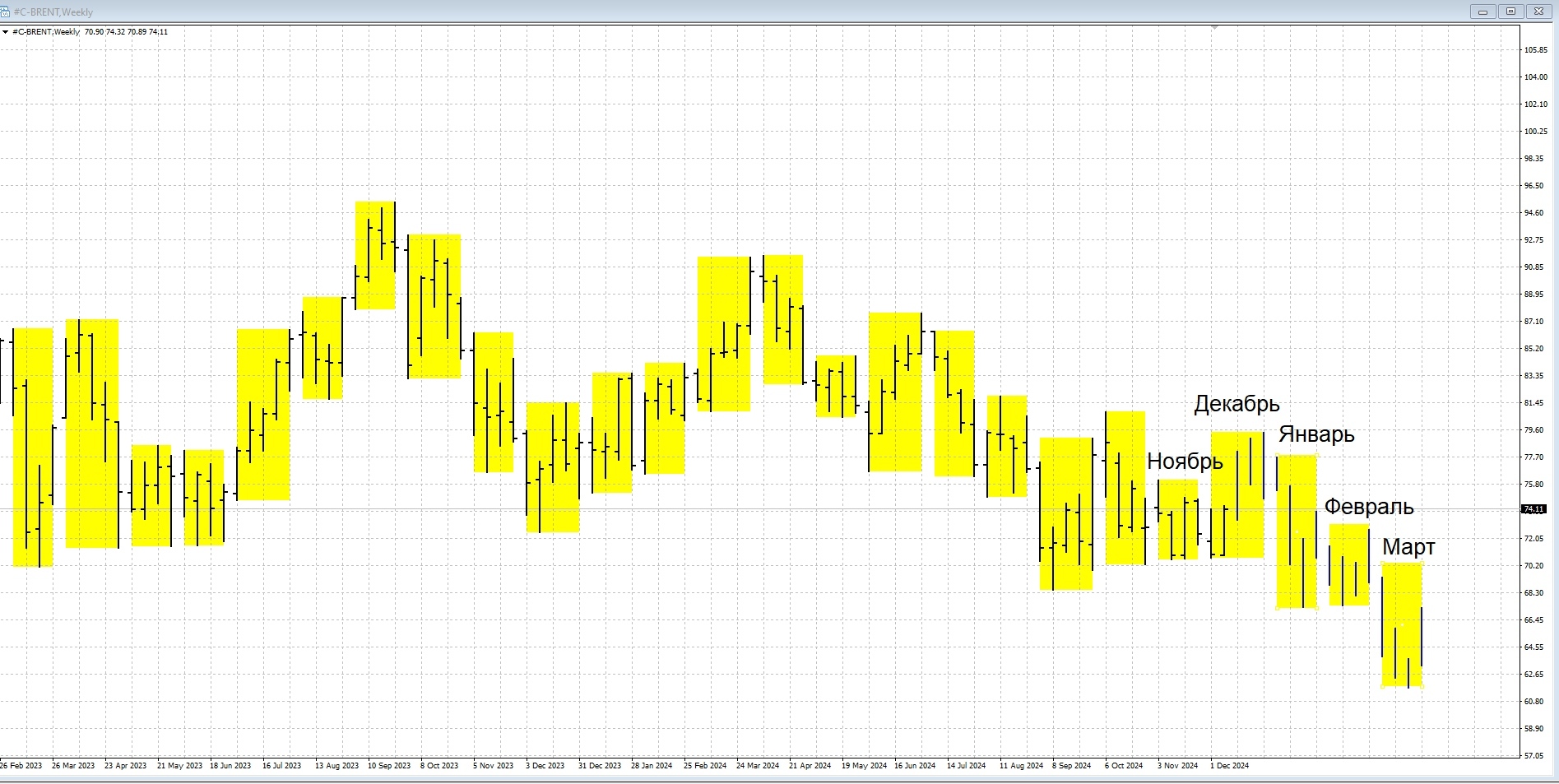Image resolution: width=1559 pixels, height=784 pixels.
Task: Select the Ноябрь text label
Action: pyautogui.click(x=1185, y=462)
